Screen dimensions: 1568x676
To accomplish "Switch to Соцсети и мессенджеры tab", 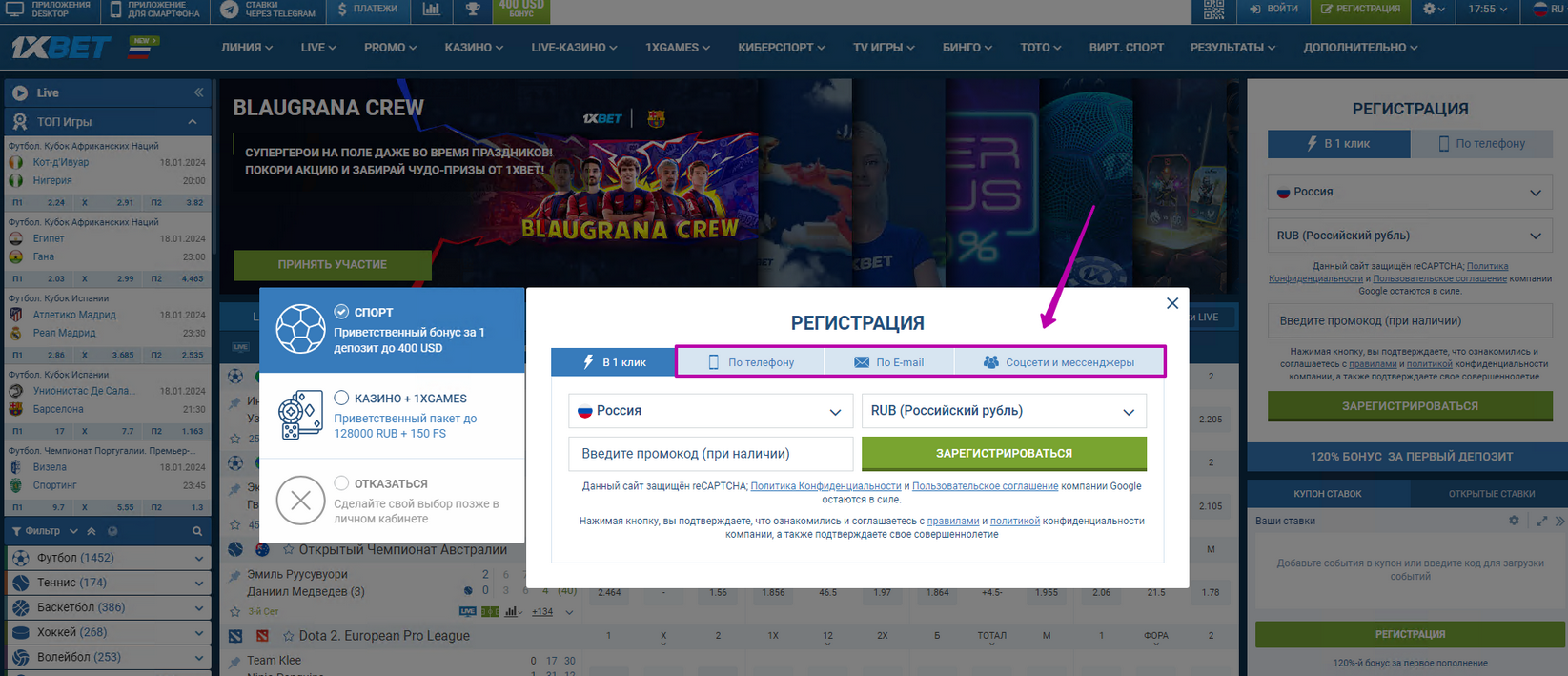I will click(1059, 362).
